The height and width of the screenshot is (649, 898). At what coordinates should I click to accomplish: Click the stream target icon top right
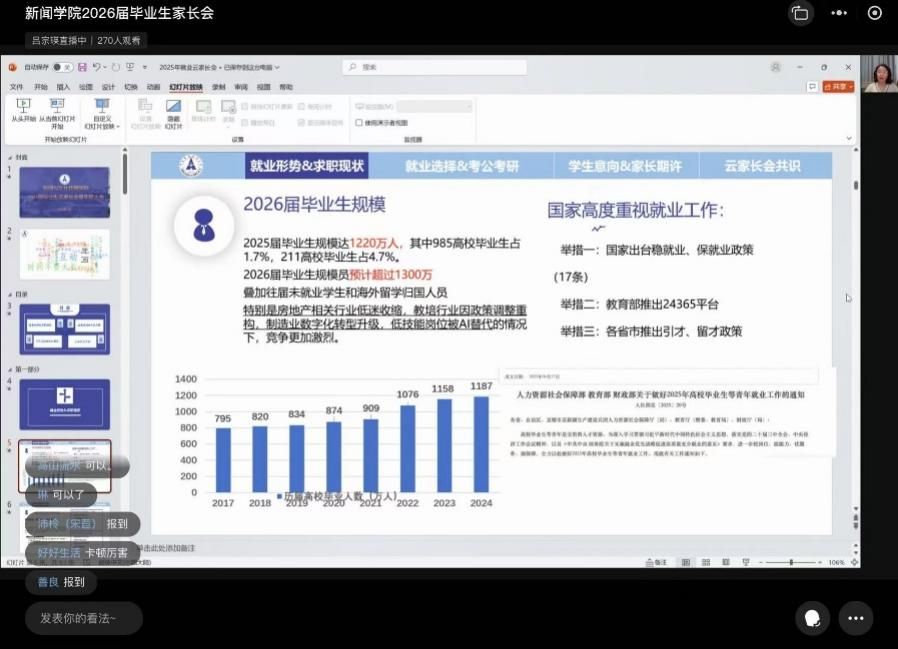click(874, 13)
